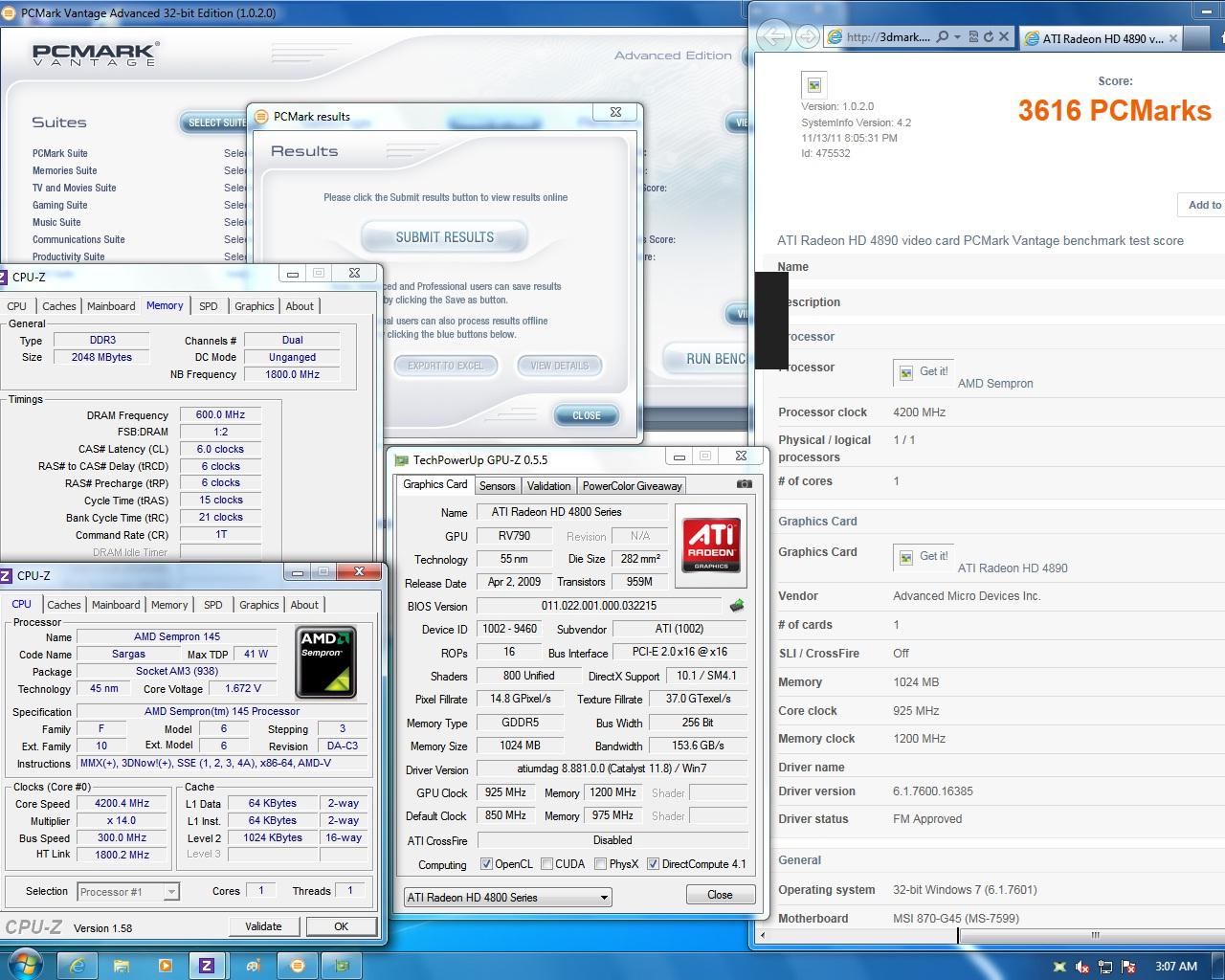
Task: Switch to PCMark Vantage taskbar icon
Action: click(297, 966)
